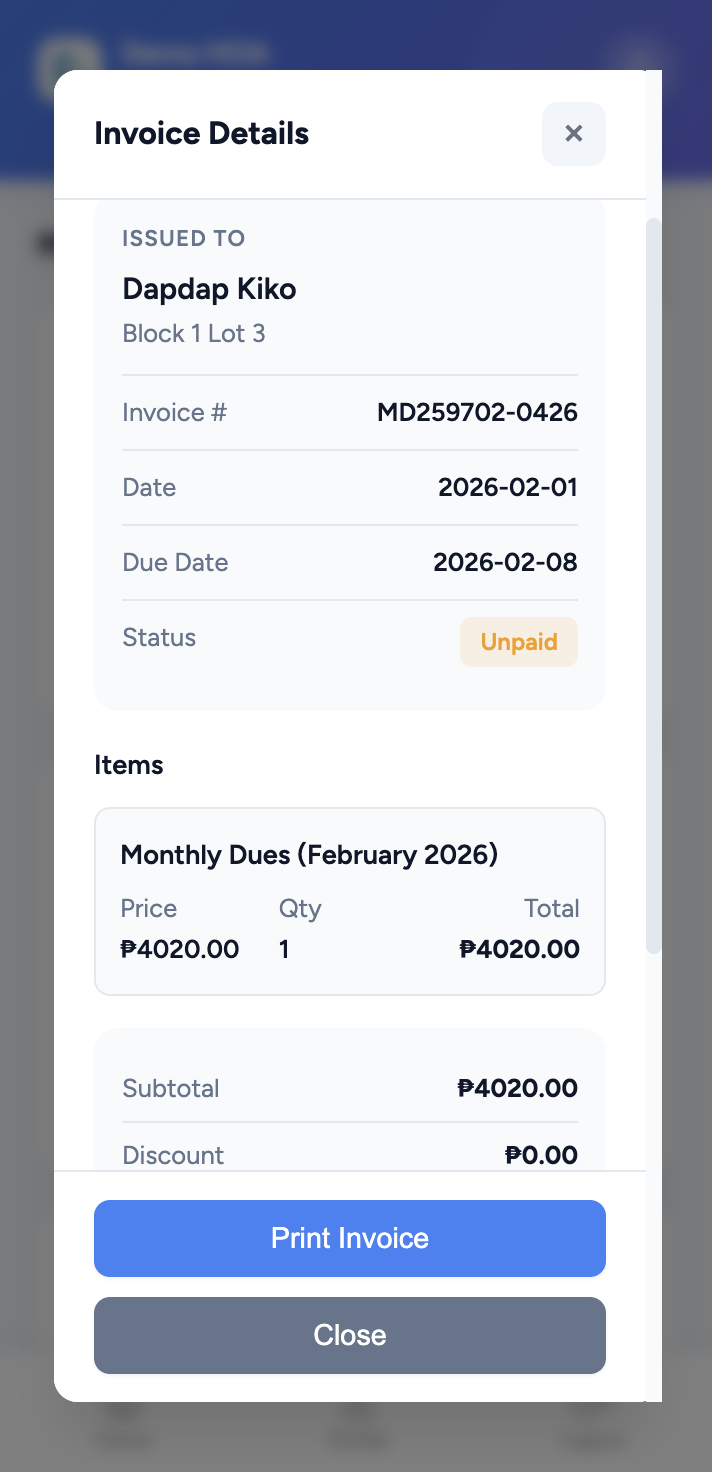Dismiss the dialog with the X icon
Image resolution: width=712 pixels, height=1472 pixels.
[x=573, y=133]
